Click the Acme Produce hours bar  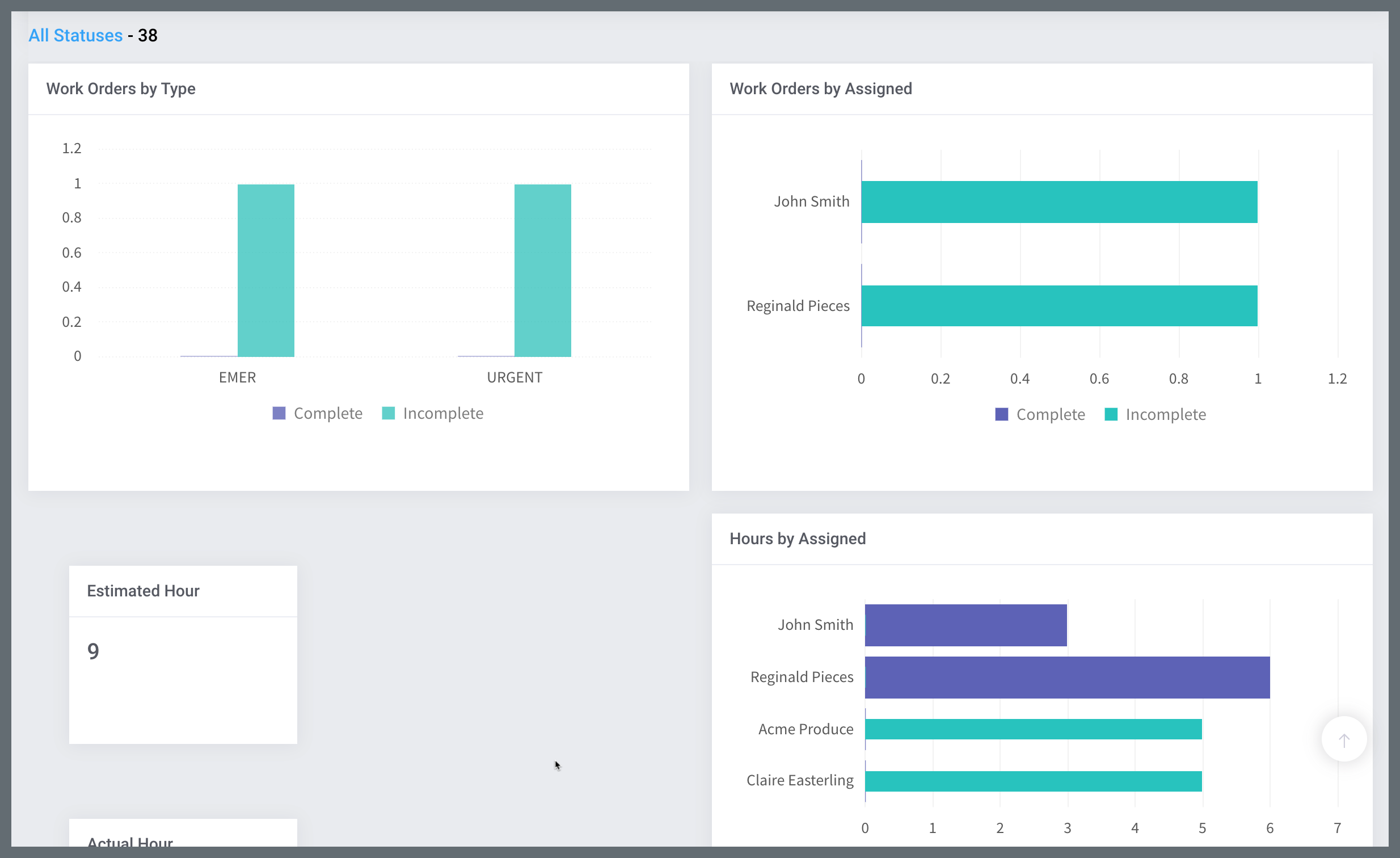point(1032,729)
